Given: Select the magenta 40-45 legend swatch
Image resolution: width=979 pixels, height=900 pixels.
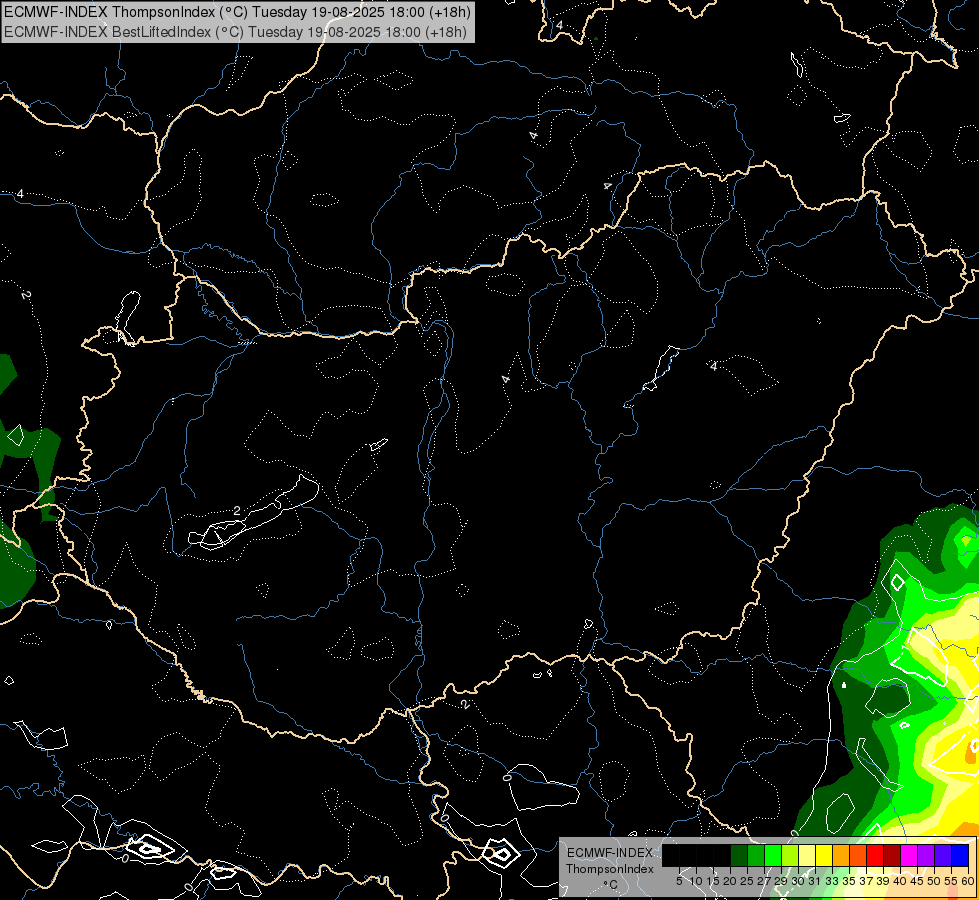Looking at the screenshot, I should 909,855.
